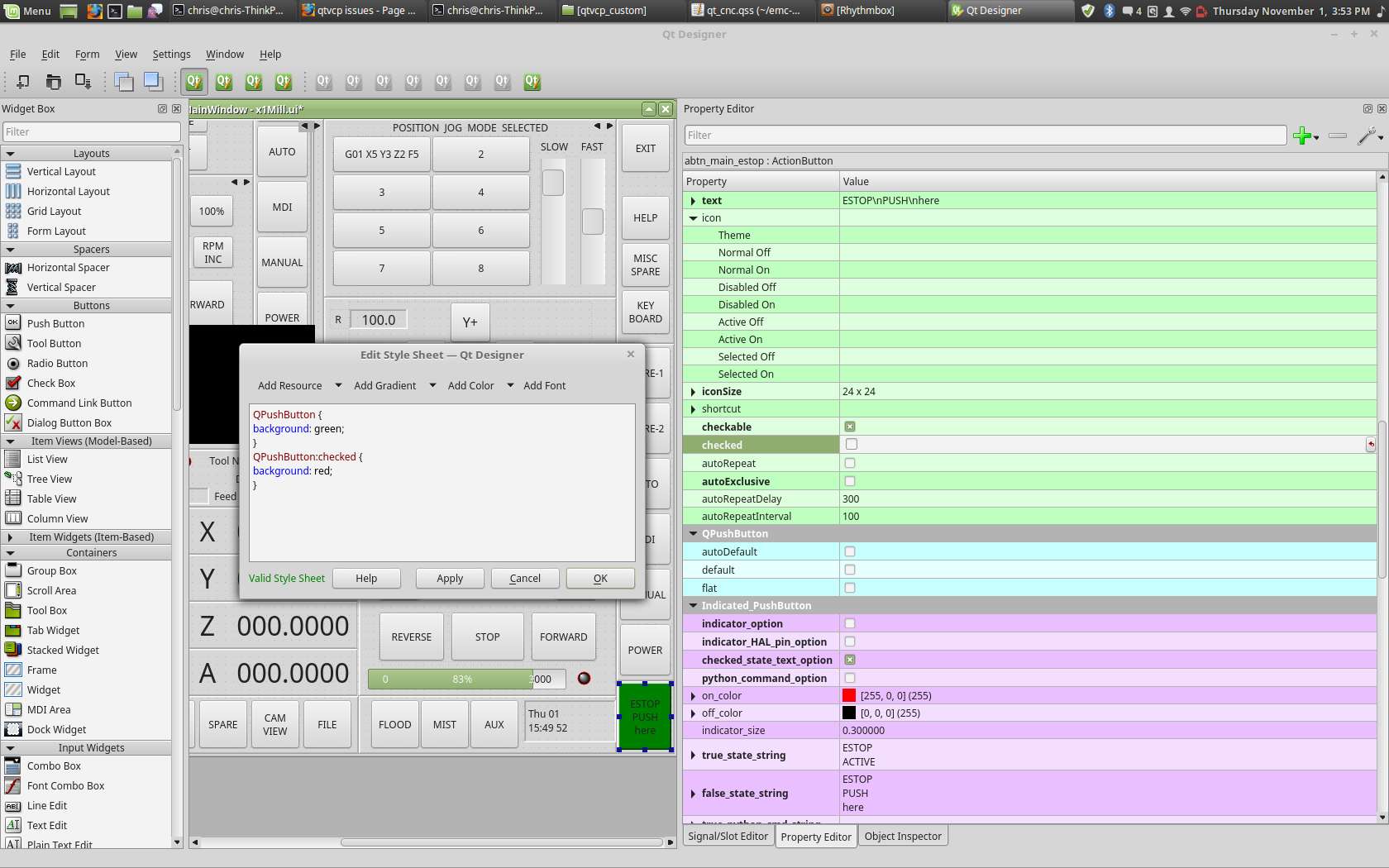The height and width of the screenshot is (868, 1389).
Task: Click the reset arrow for the checked property
Action: pyautogui.click(x=1371, y=445)
